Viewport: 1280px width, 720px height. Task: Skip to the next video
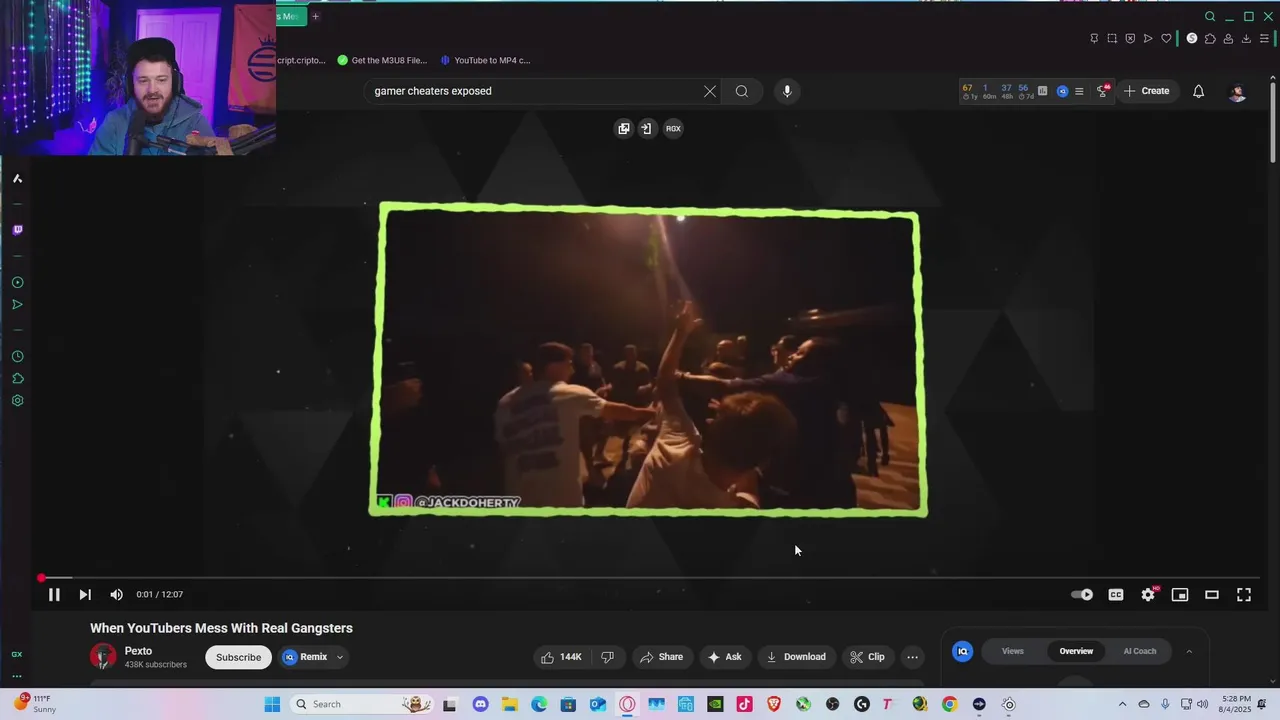point(85,595)
